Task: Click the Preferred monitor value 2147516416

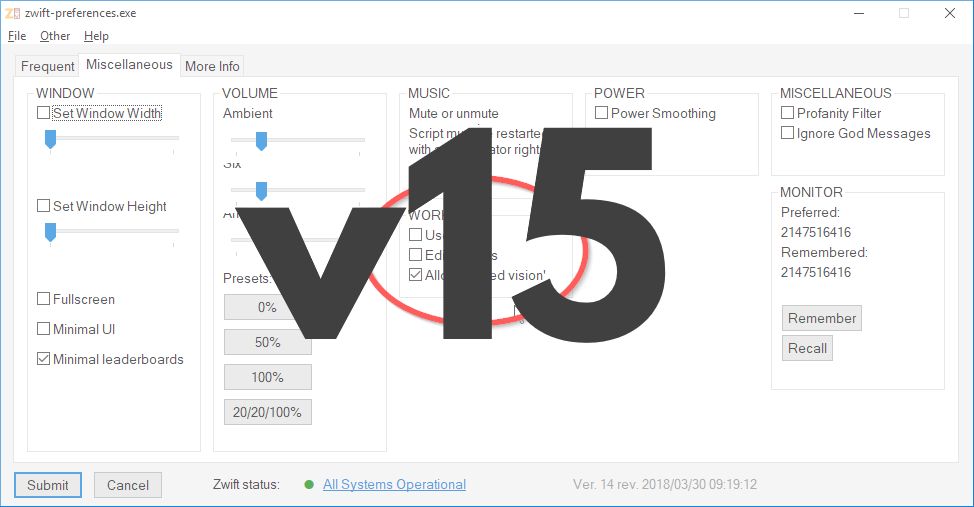Action: click(816, 232)
